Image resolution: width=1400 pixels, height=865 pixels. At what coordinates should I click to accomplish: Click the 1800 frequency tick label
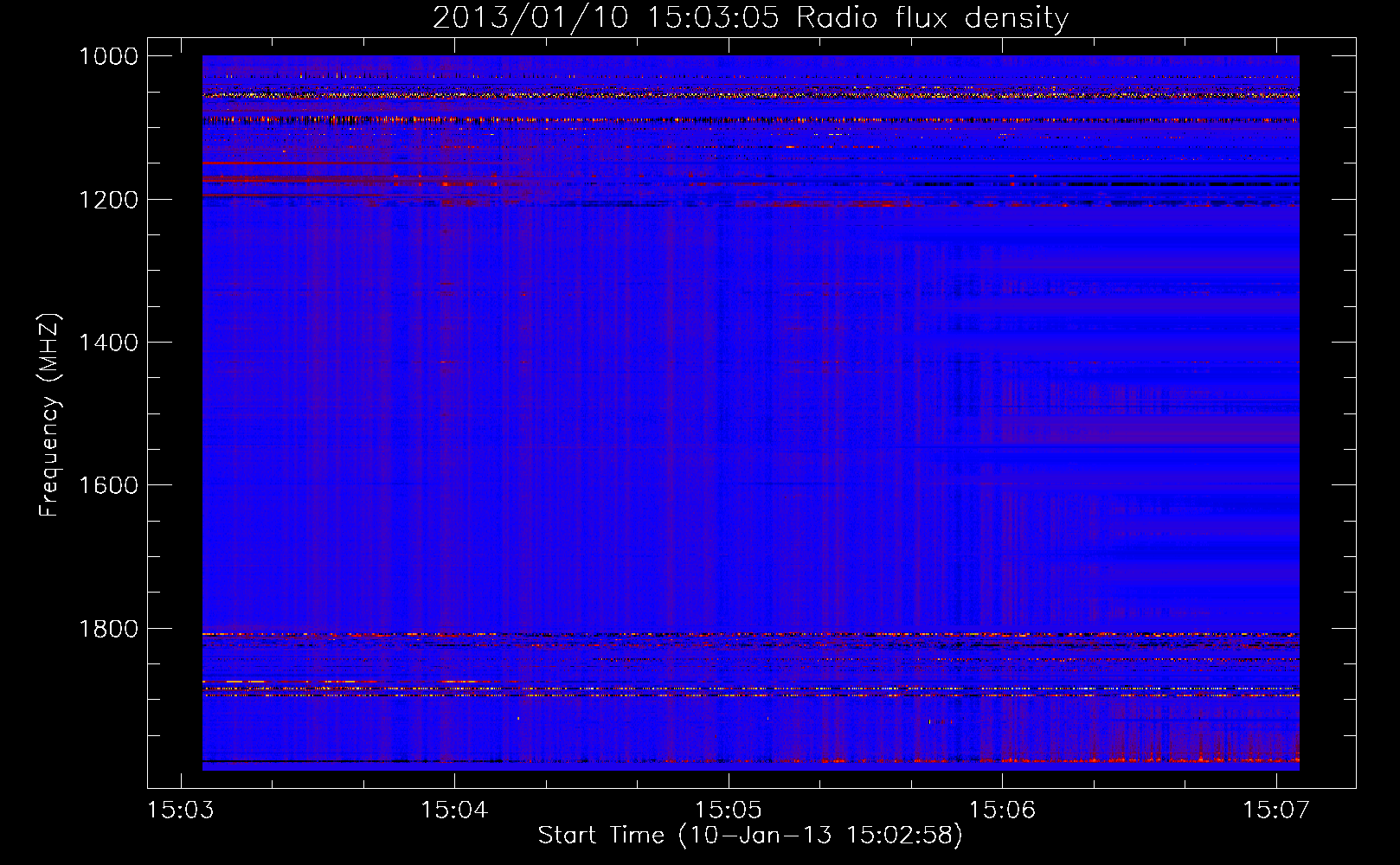108,629
